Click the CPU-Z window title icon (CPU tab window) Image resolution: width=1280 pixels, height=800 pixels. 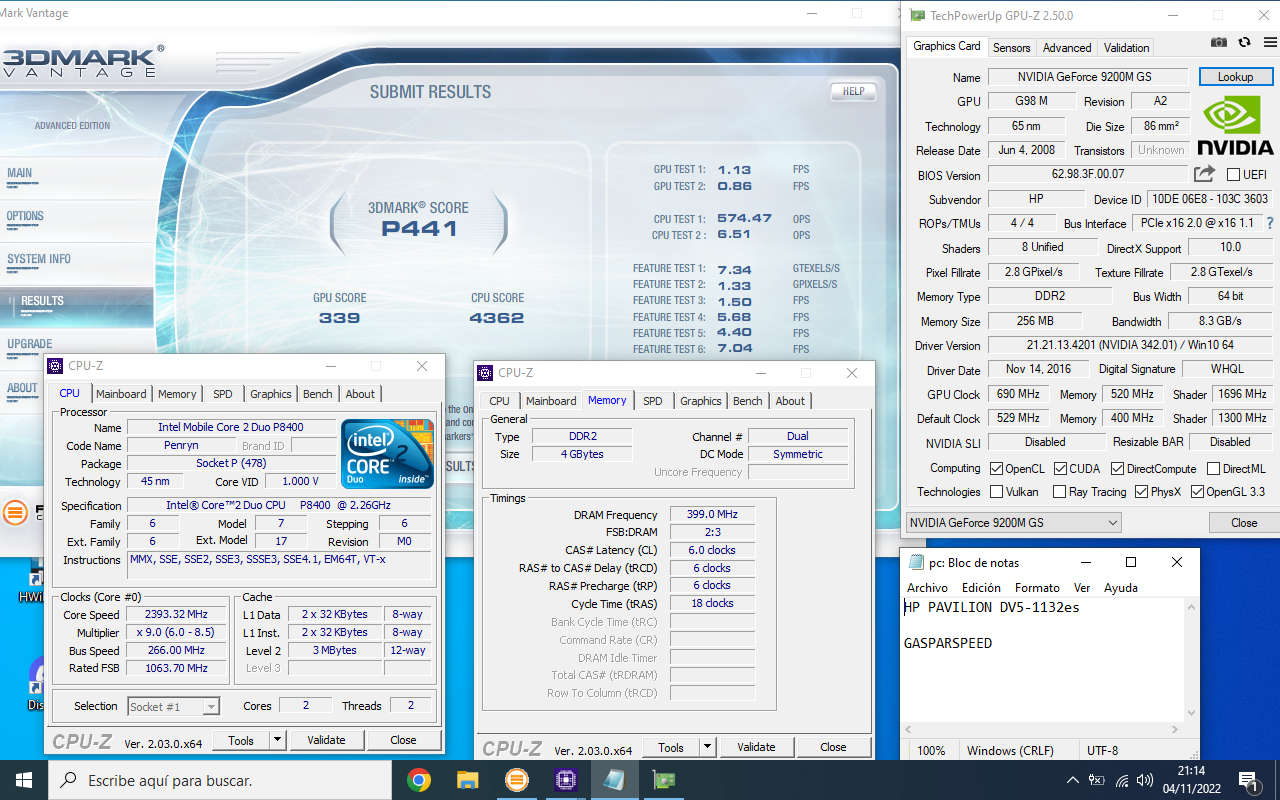click(56, 366)
